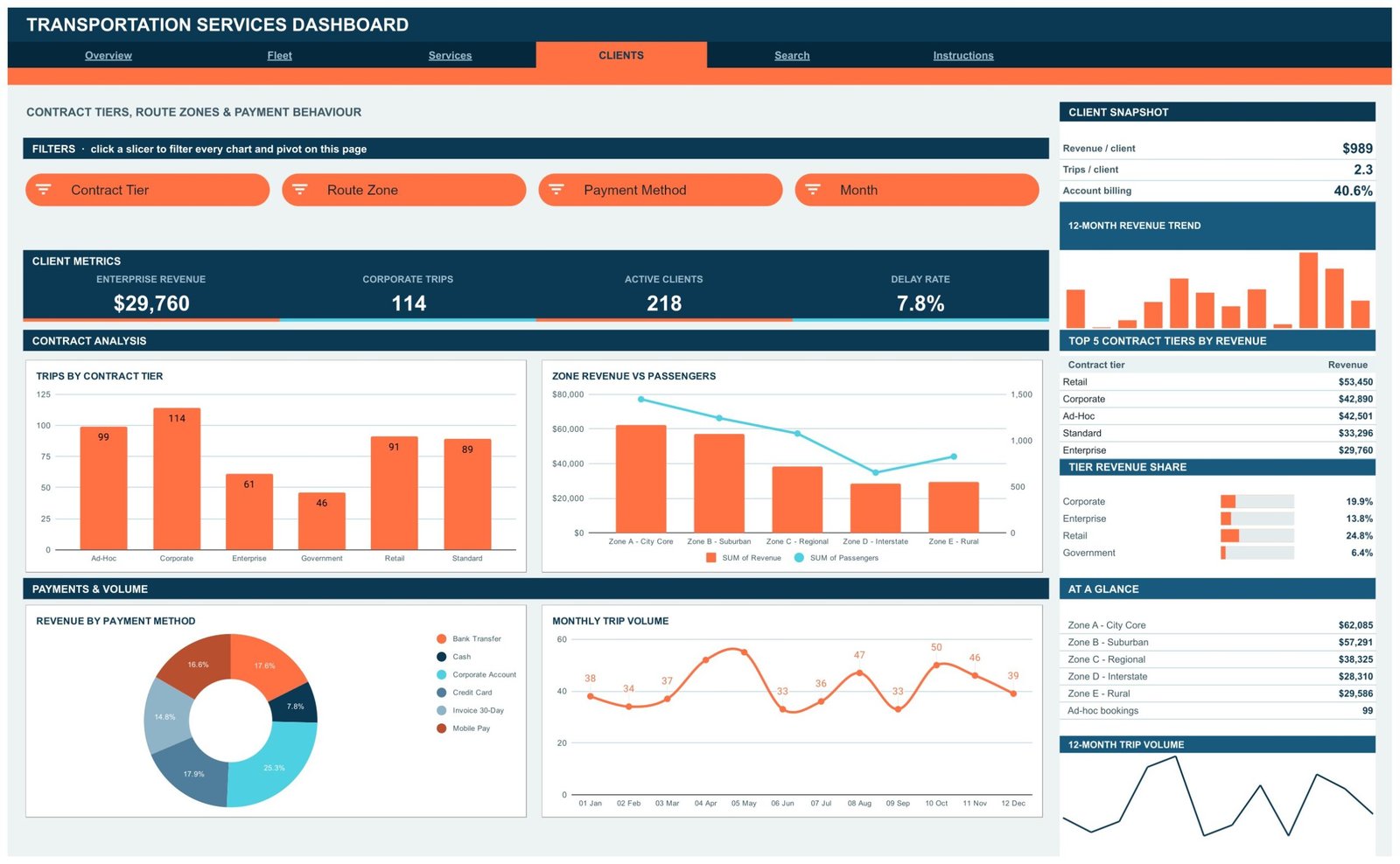Screen dimensions: 1400x864
Task: Click the filter icon on Route Zone slicer
Action: (300, 190)
